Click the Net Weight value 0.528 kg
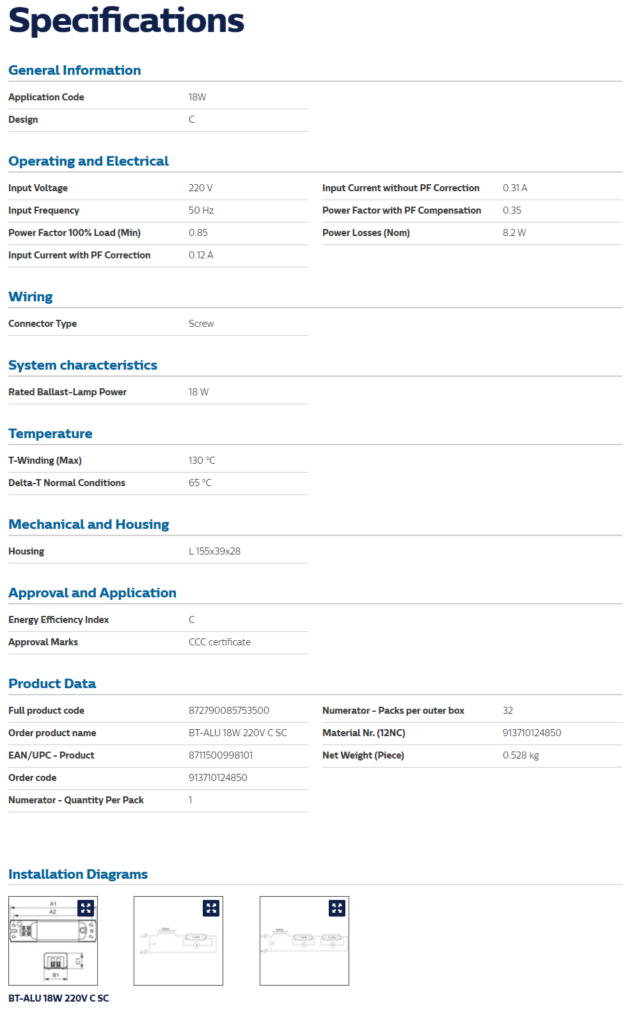630x1024 pixels. tap(521, 755)
